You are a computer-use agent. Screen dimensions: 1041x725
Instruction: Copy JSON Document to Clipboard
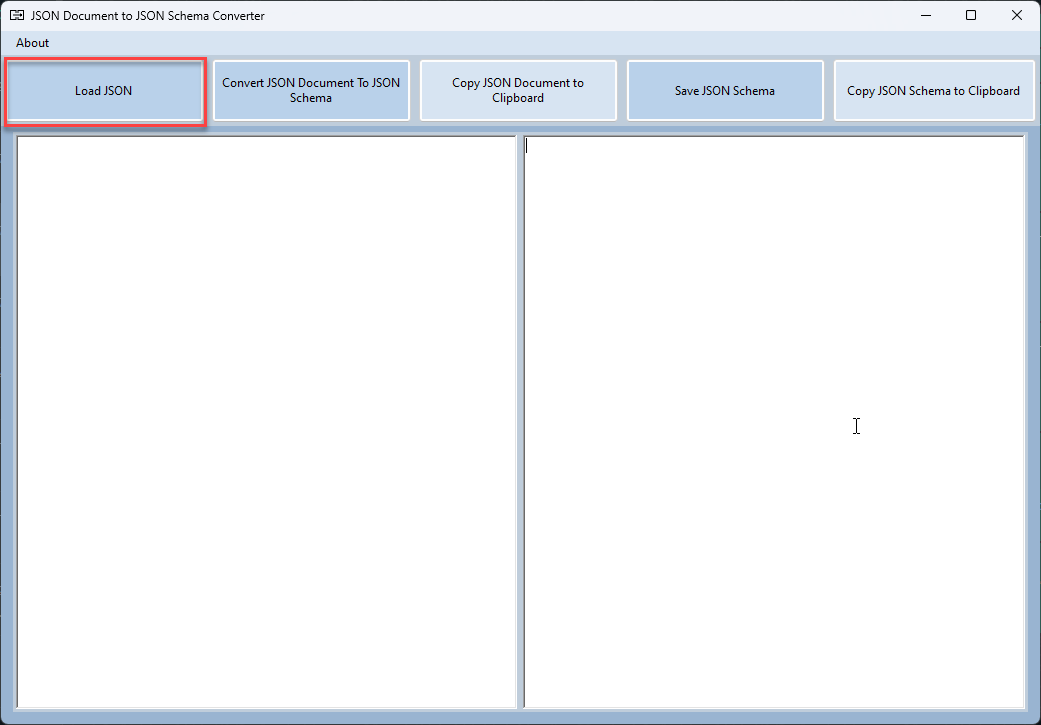[518, 91]
